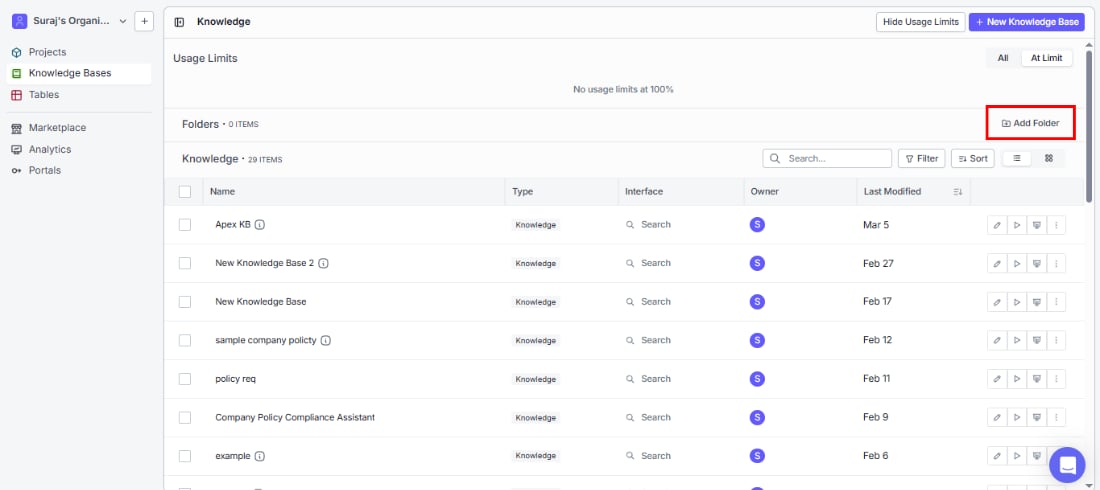Click the info icon next to example

[x=260, y=456]
